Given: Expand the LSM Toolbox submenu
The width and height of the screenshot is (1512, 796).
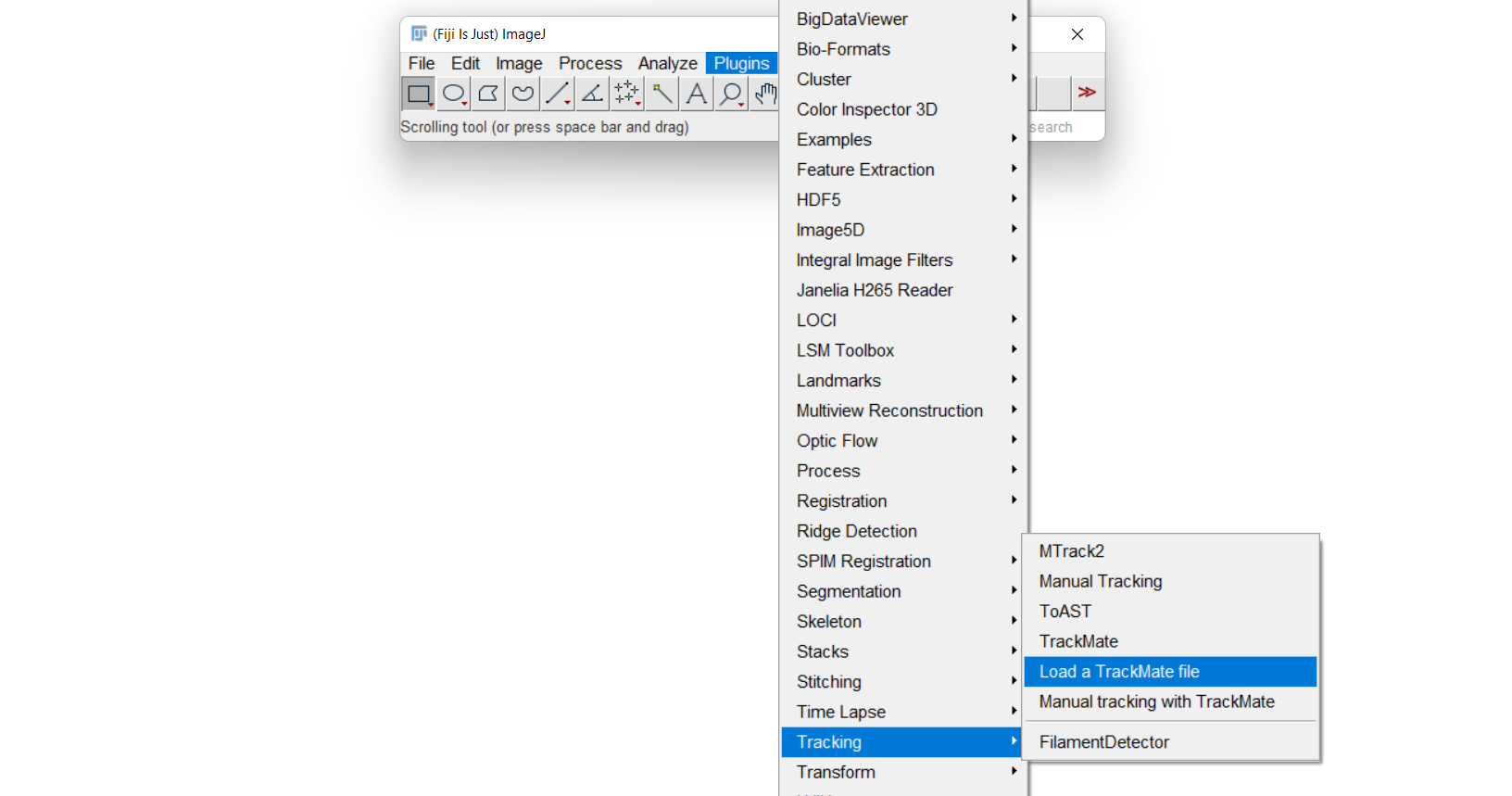Looking at the screenshot, I should [x=903, y=350].
